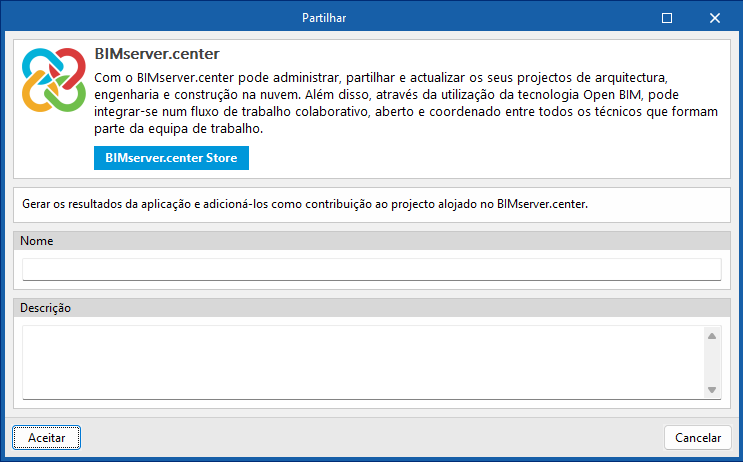Image resolution: width=743 pixels, height=463 pixels.
Task: Click inside the Descrição text area
Action: point(360,360)
